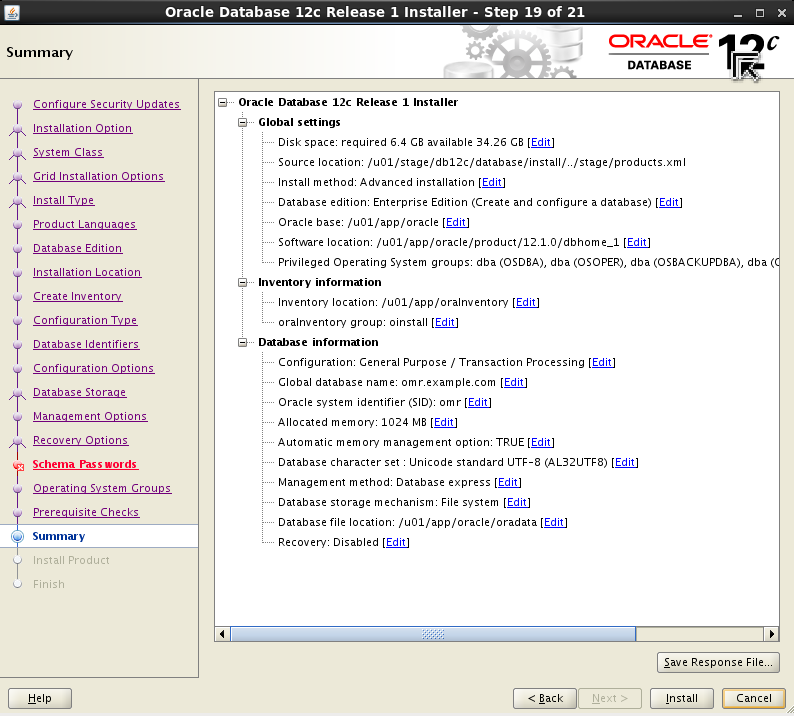
Task: Click the Schema Passwords error step icon
Action: coord(18,465)
